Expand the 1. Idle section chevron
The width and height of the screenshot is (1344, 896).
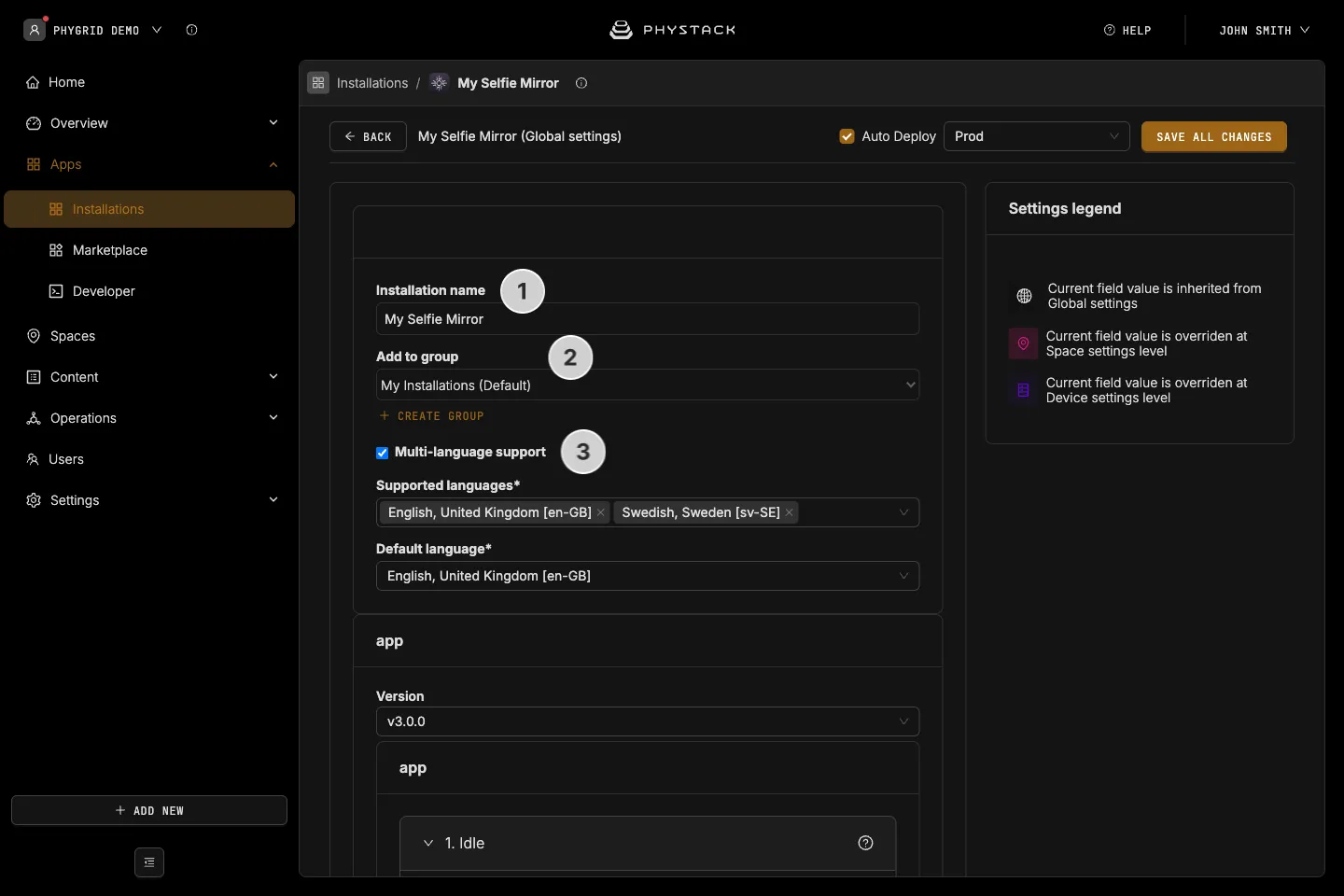pyautogui.click(x=428, y=843)
